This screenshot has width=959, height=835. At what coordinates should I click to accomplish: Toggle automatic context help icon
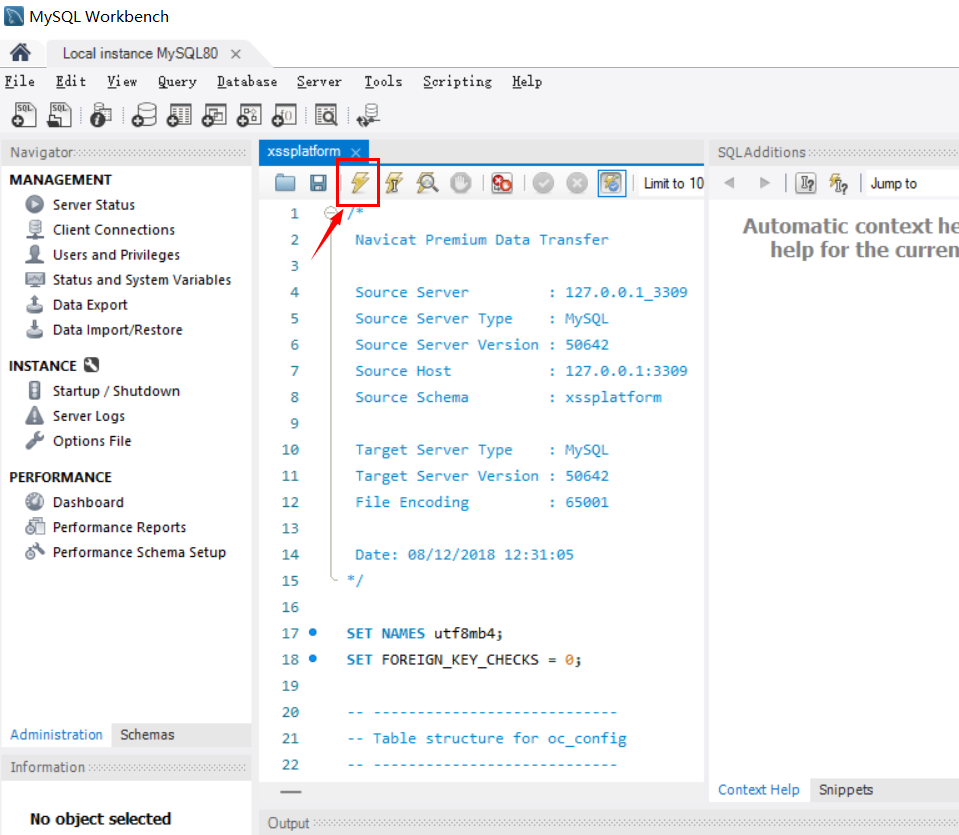tap(839, 183)
